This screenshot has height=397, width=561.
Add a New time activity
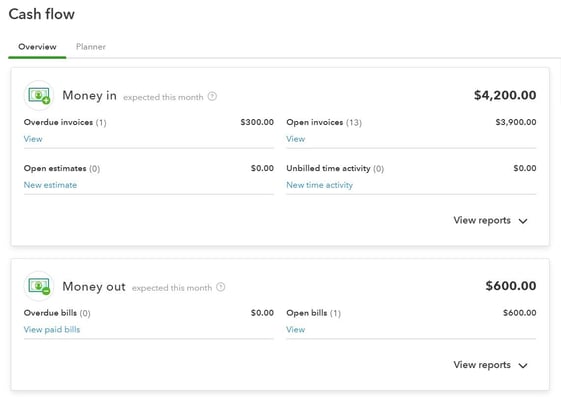point(319,185)
